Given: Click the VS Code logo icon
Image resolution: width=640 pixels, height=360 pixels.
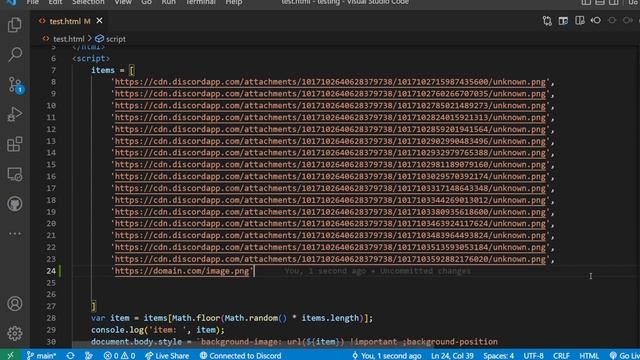Looking at the screenshot, I should point(11,2).
